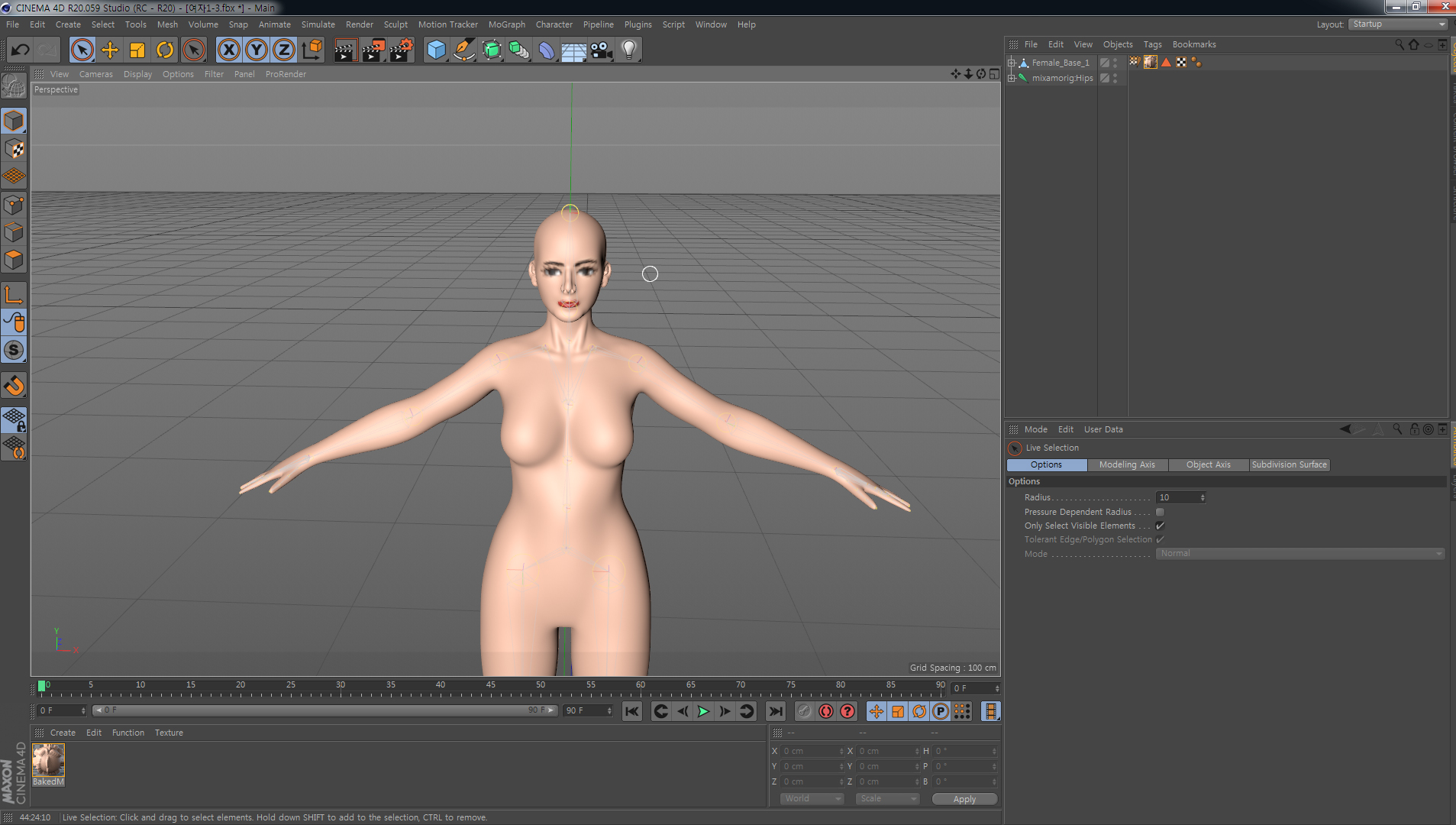Image resolution: width=1456 pixels, height=825 pixels.
Task: Uncheck Only Select Visible Elements
Action: click(x=1161, y=526)
